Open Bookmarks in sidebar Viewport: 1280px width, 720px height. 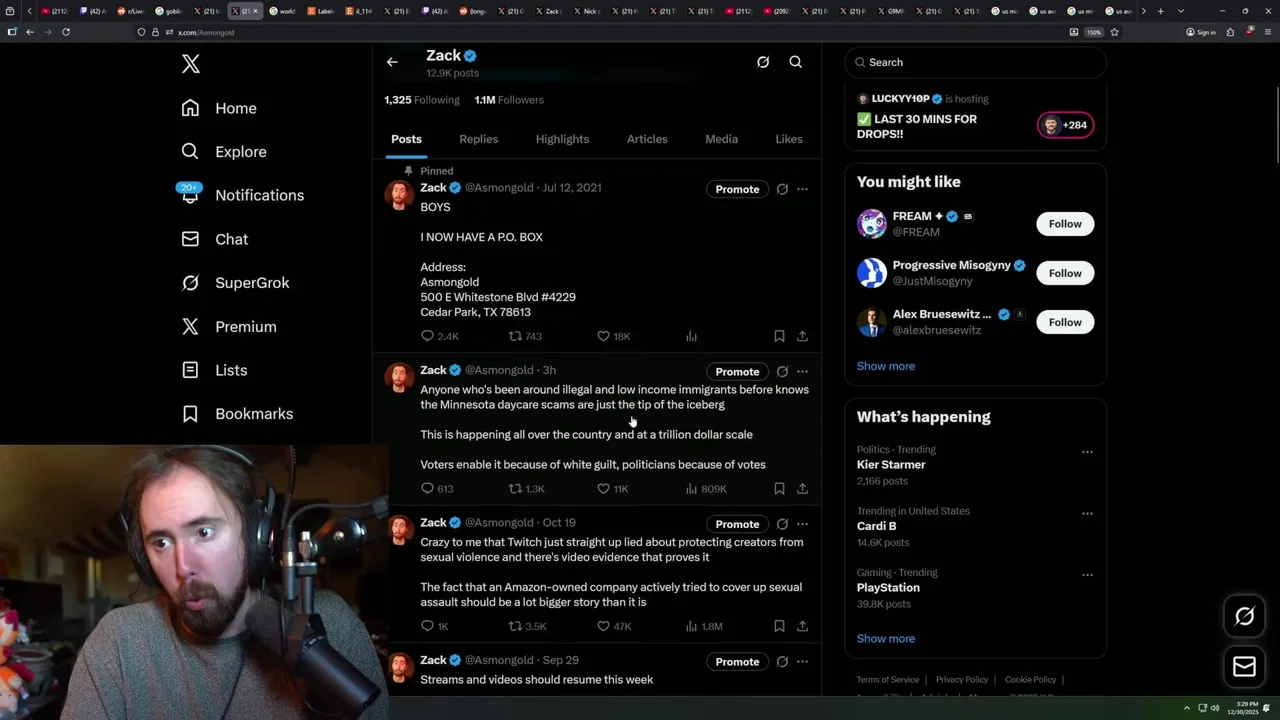pyautogui.click(x=237, y=414)
